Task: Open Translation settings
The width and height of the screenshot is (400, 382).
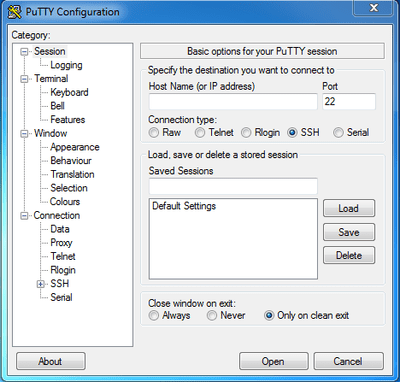Action: (72, 174)
